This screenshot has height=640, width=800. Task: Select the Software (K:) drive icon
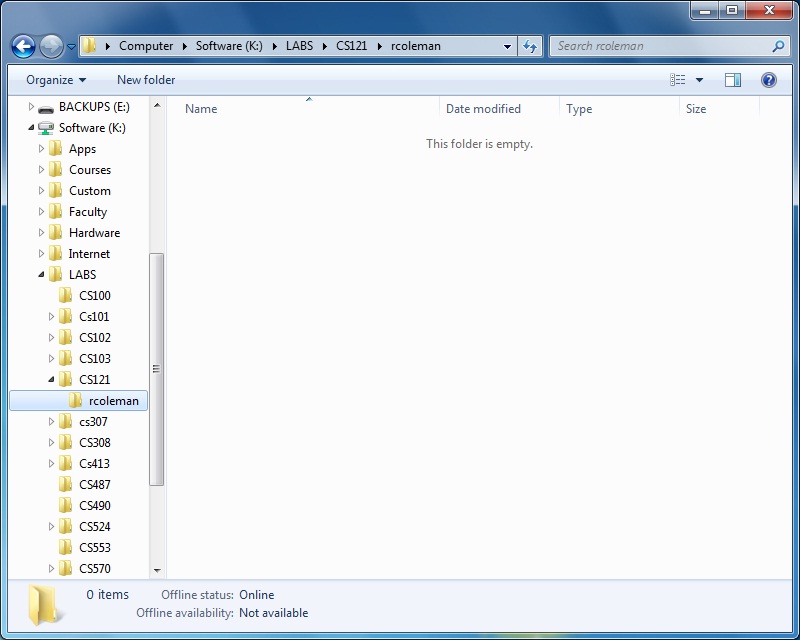[x=46, y=128]
